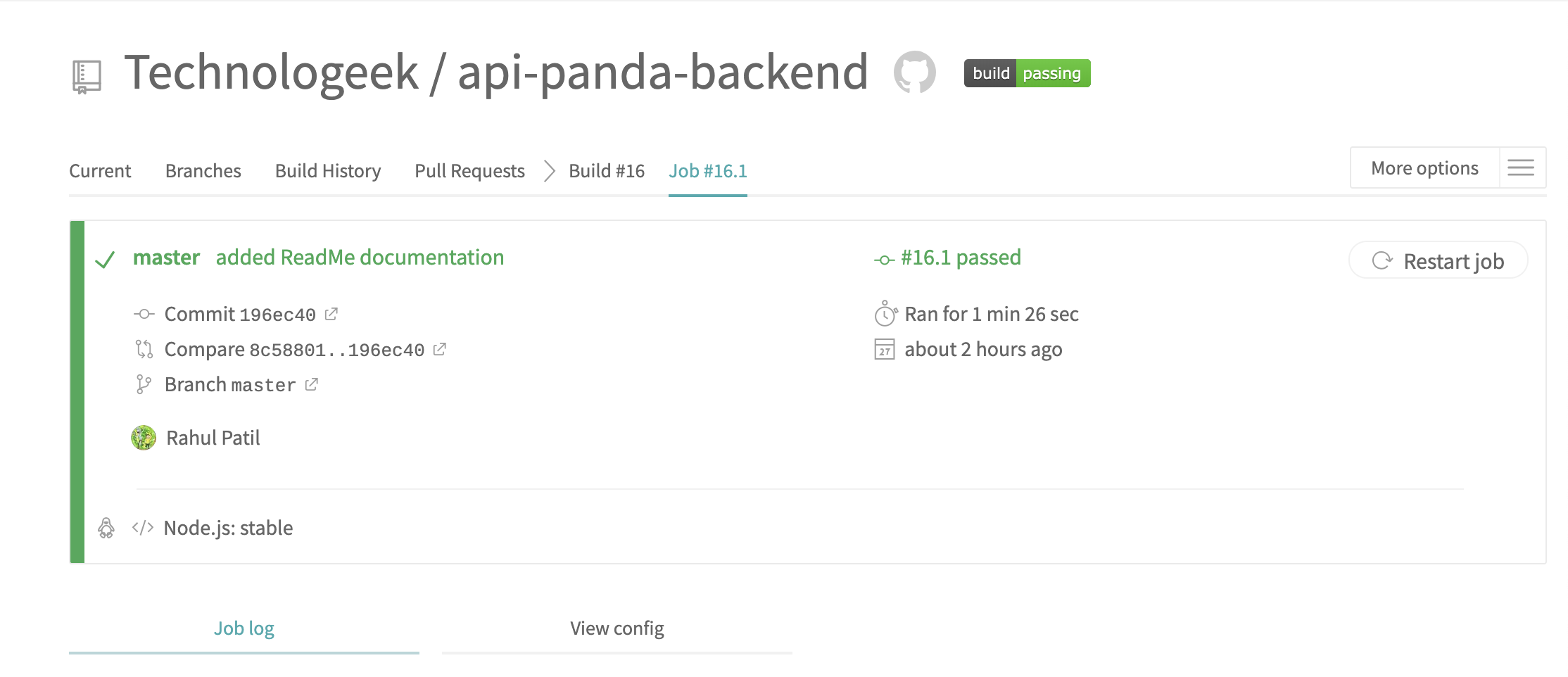Click the commit message 'added ReadMe documentation'
1568x677 pixels.
[x=360, y=258]
